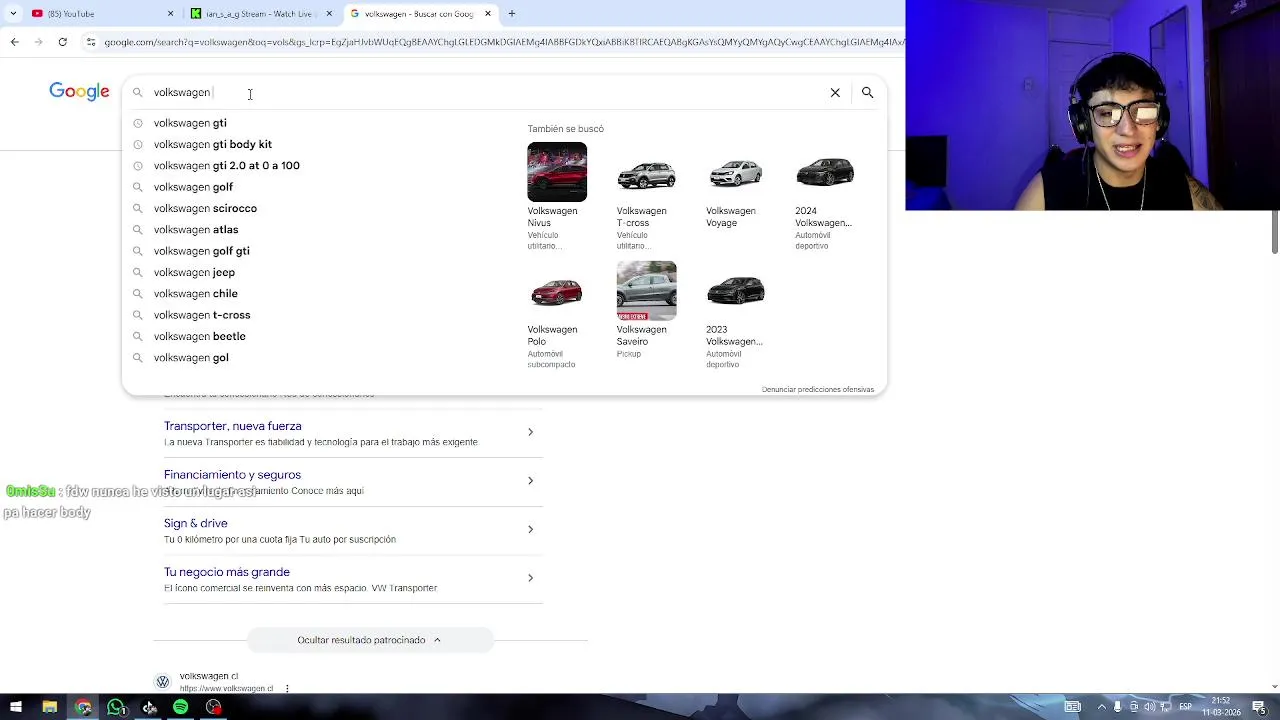Screen dimensions: 1280x720
Task: Clear the search box with X
Action: [x=835, y=92]
